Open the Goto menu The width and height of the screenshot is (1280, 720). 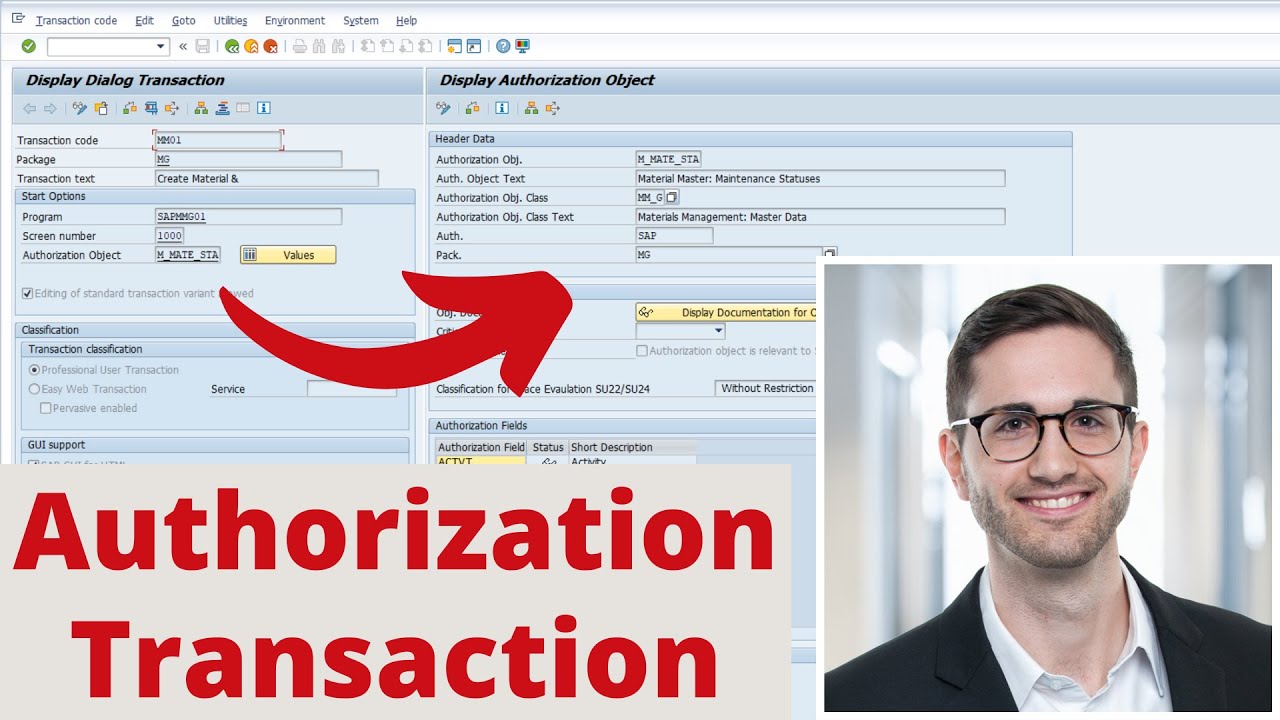tap(183, 20)
